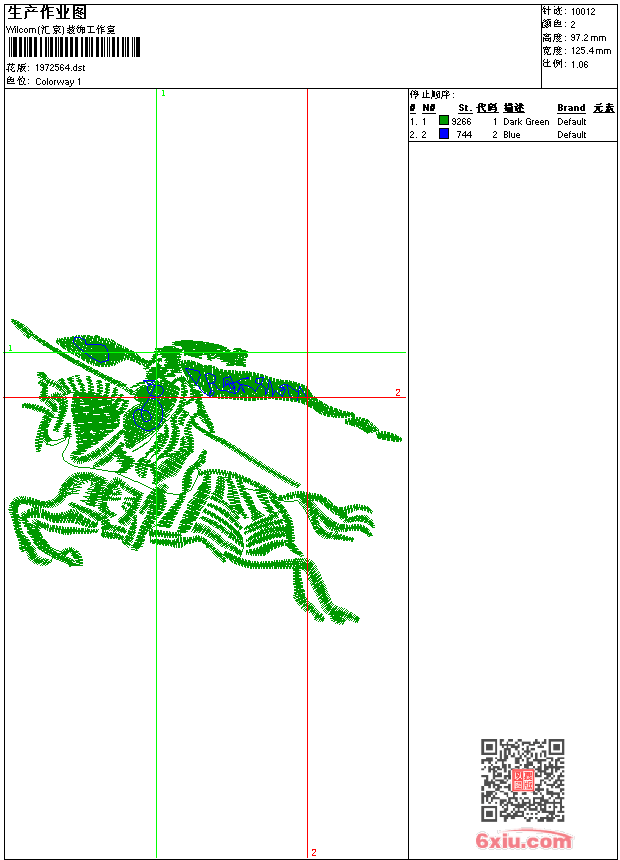
Task: Select stitch count value 10012
Action: tap(583, 12)
